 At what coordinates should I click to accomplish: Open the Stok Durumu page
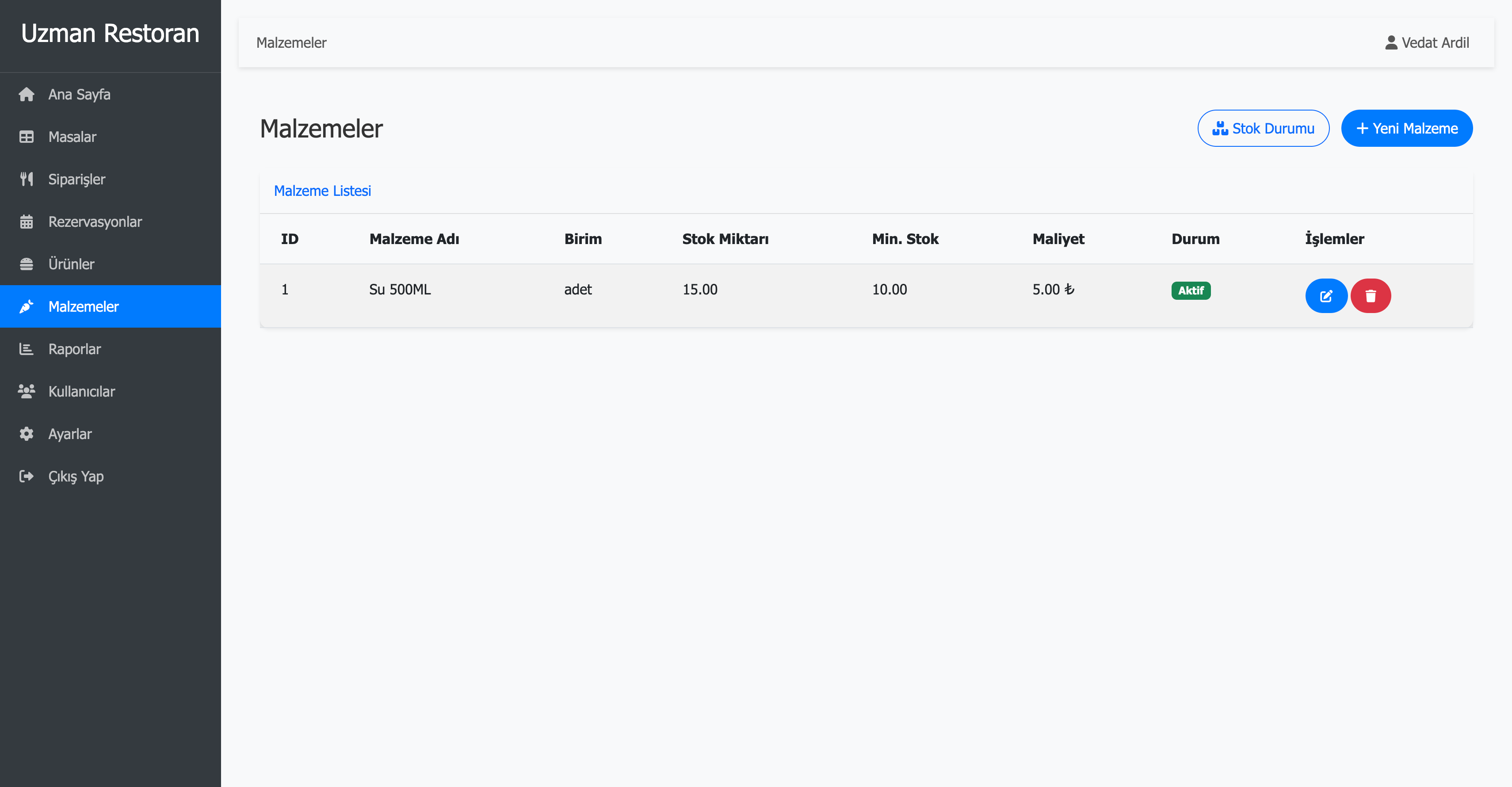pos(1263,128)
